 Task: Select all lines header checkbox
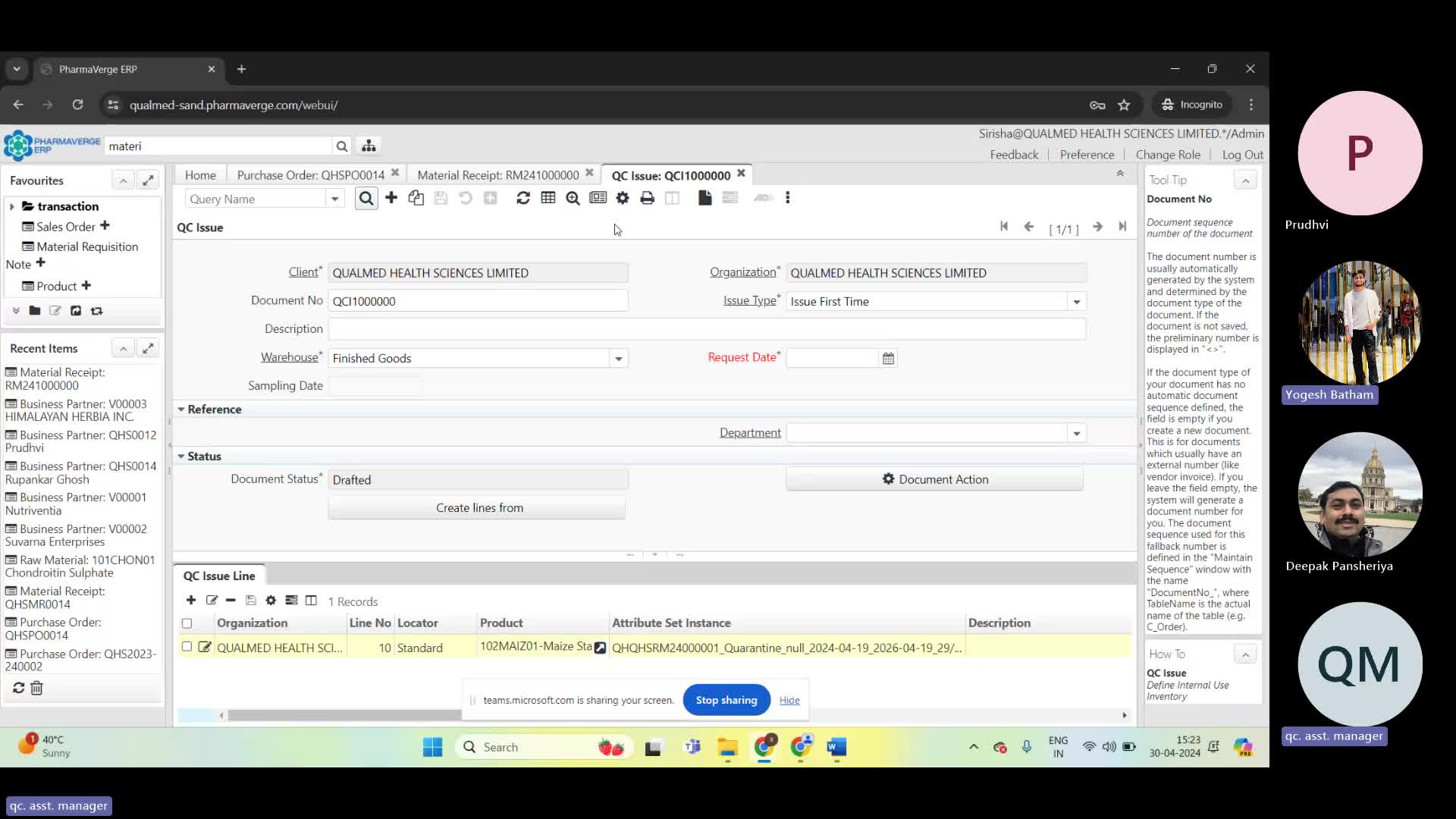click(x=187, y=623)
